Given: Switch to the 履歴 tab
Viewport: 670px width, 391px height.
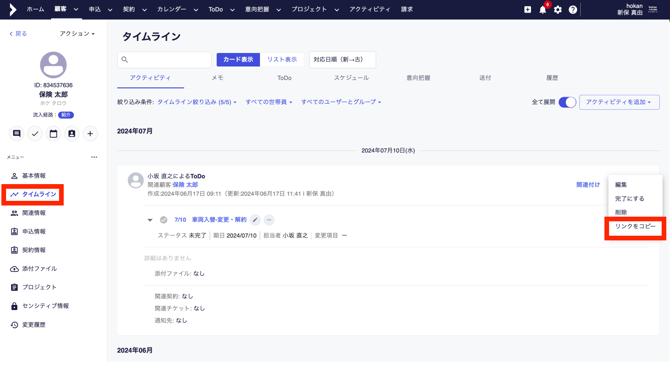Looking at the screenshot, I should [x=552, y=78].
